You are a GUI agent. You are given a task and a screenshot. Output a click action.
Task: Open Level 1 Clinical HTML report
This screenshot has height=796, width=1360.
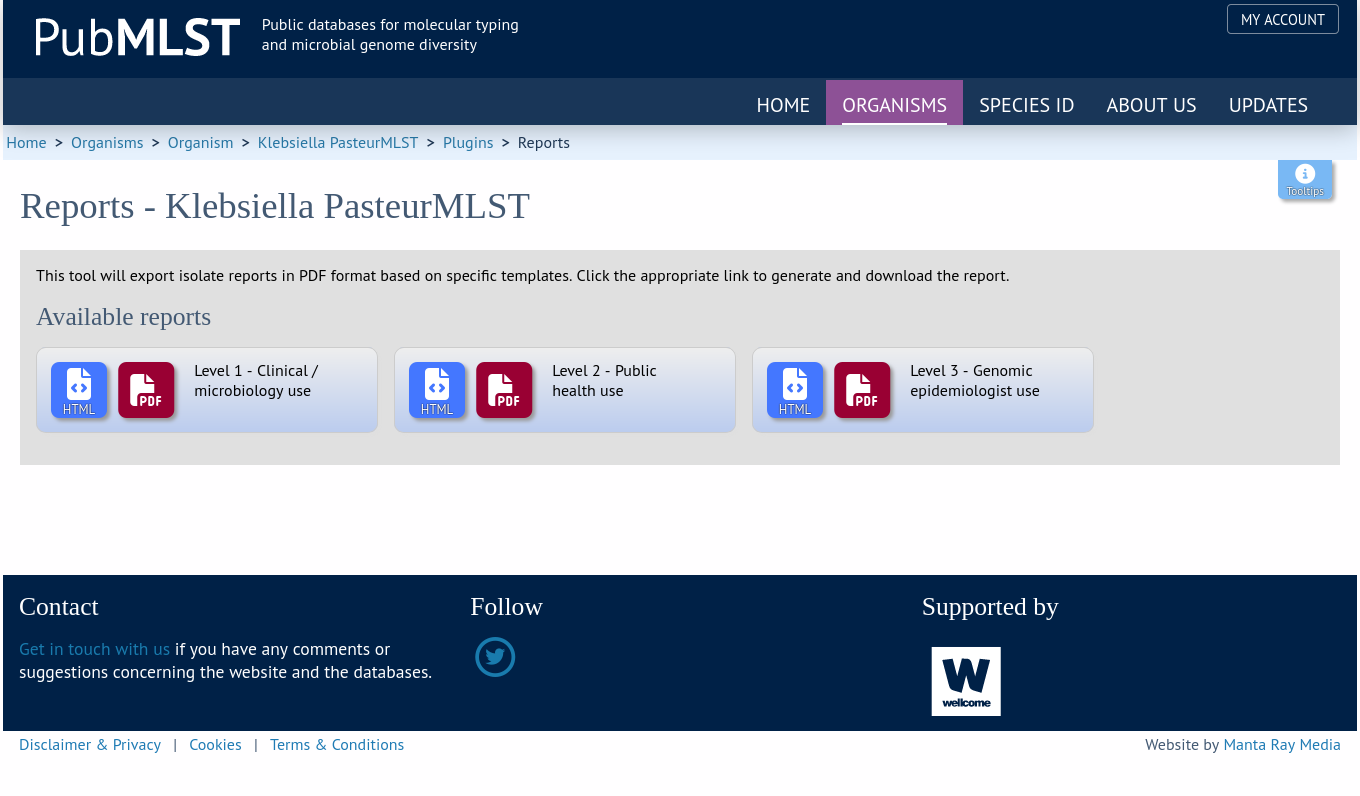point(79,390)
